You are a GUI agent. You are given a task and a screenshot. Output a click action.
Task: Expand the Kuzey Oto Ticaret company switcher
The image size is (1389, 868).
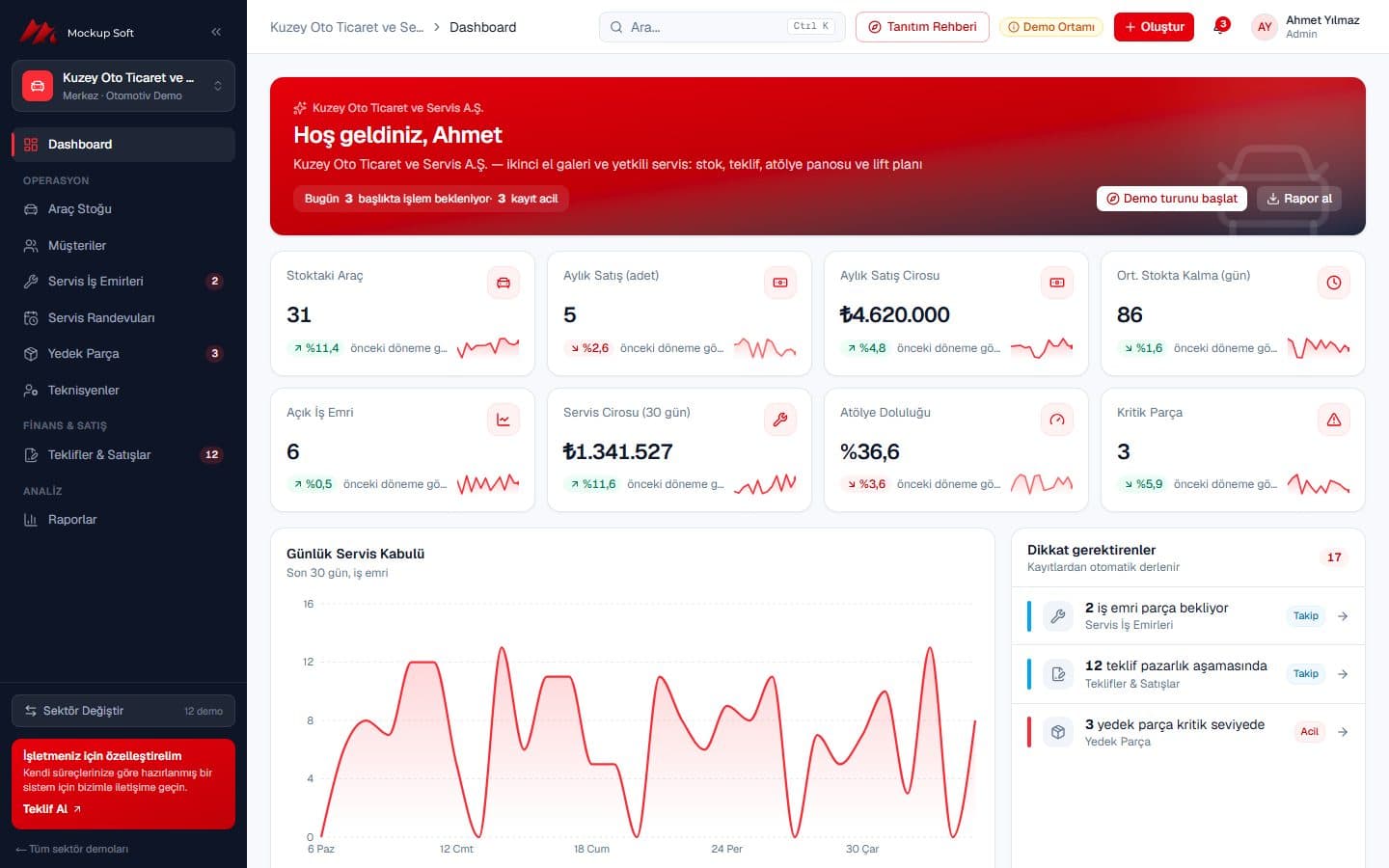[123, 86]
